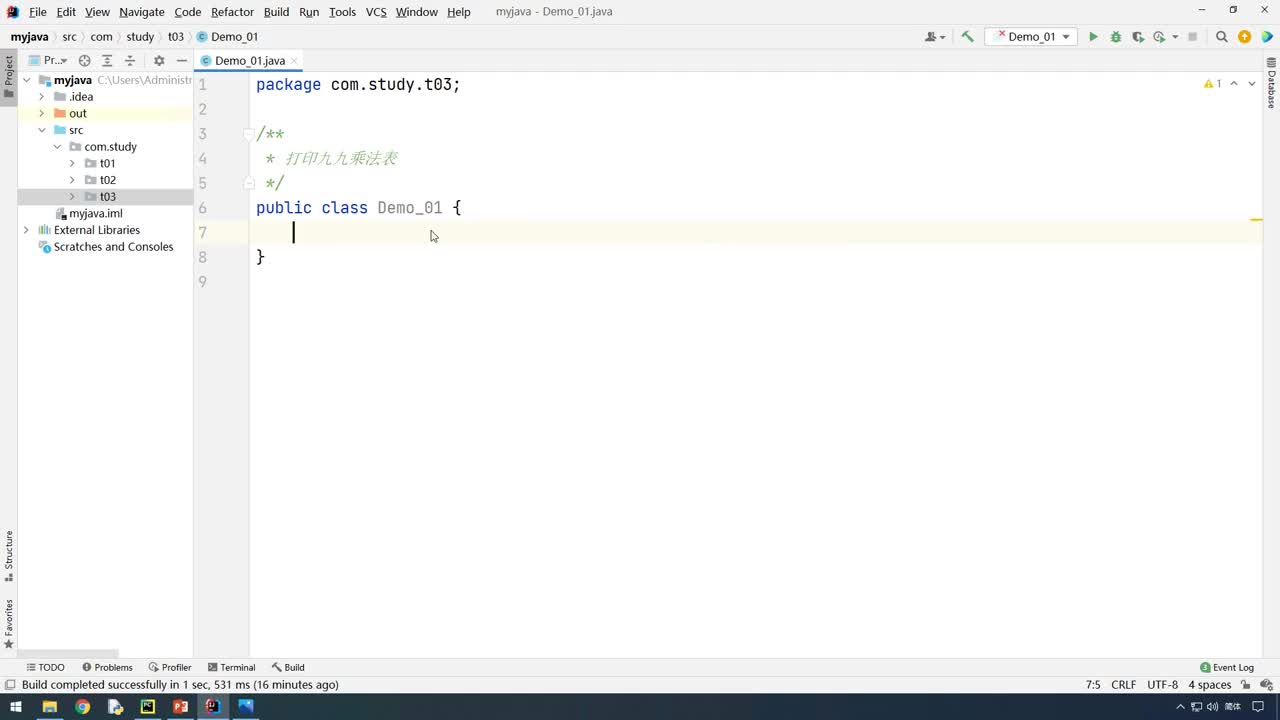Image resolution: width=1280 pixels, height=720 pixels.
Task: Open the Edit menu
Action: 66,12
